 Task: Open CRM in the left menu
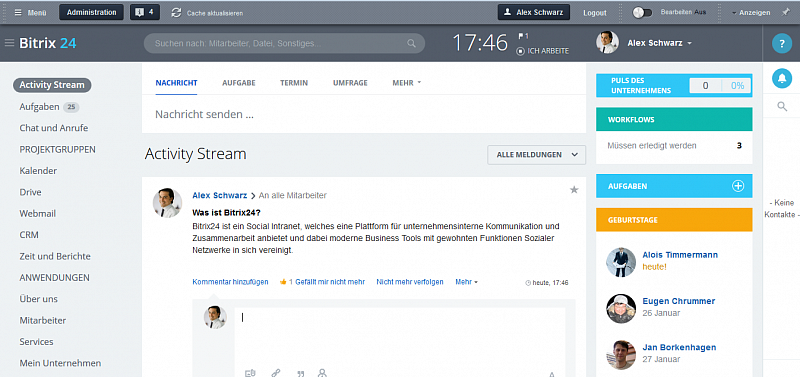29,235
